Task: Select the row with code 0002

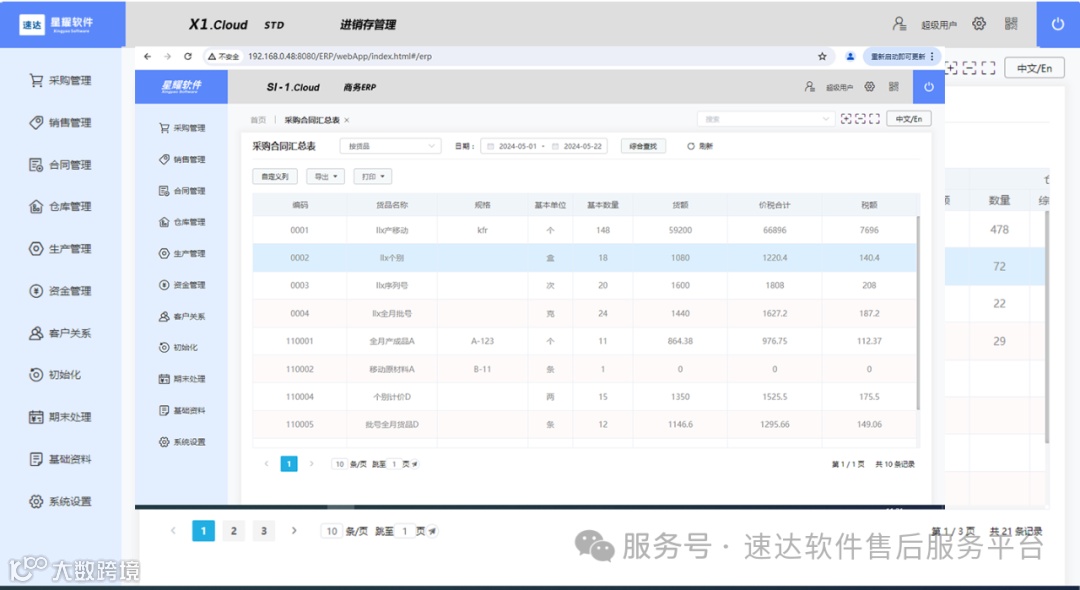Action: pyautogui.click(x=584, y=257)
